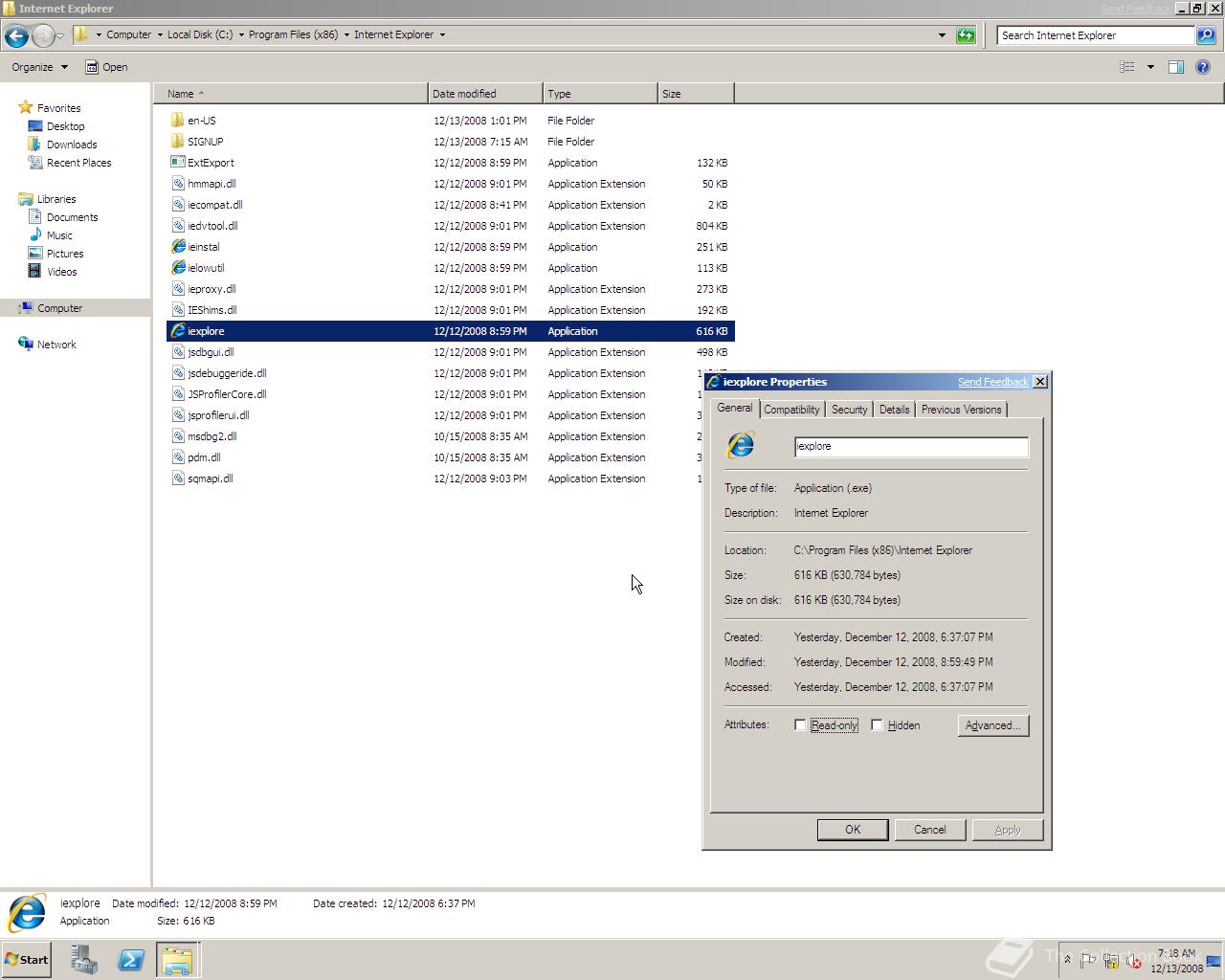This screenshot has width=1225, height=980.
Task: Click the Change your view icon
Action: (1127, 67)
